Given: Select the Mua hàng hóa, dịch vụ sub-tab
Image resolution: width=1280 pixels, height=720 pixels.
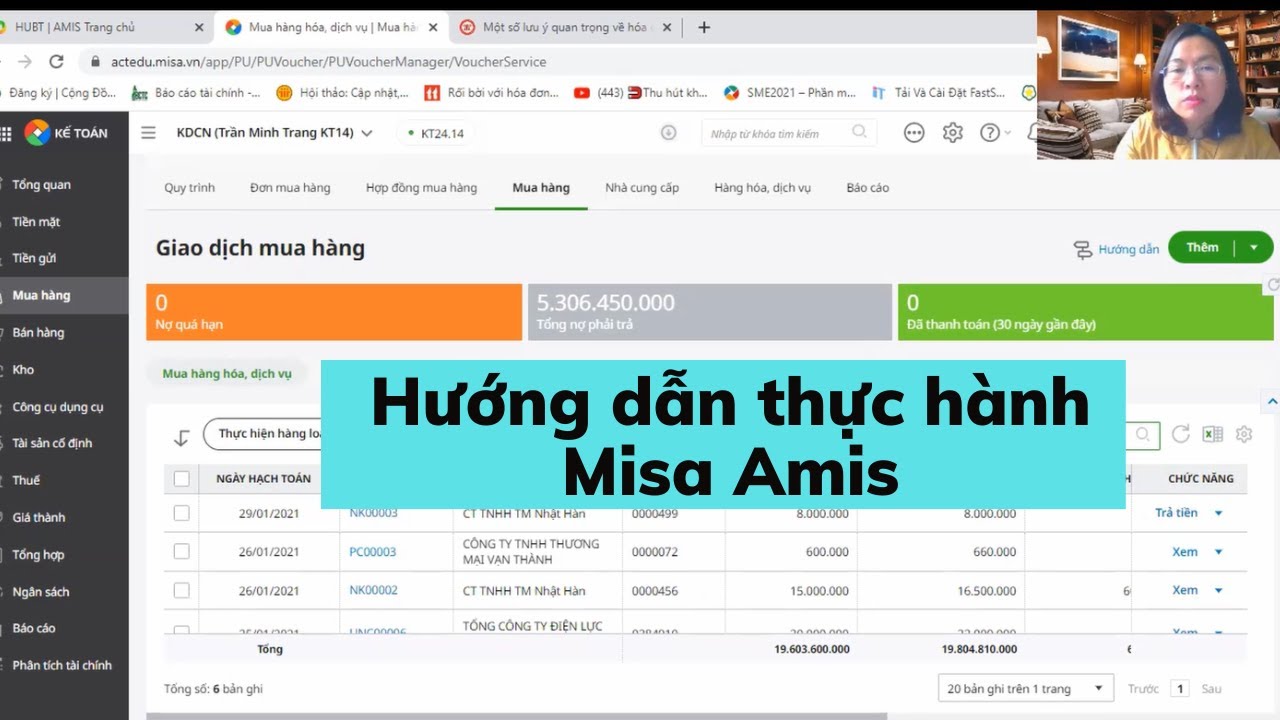Looking at the screenshot, I should (227, 374).
